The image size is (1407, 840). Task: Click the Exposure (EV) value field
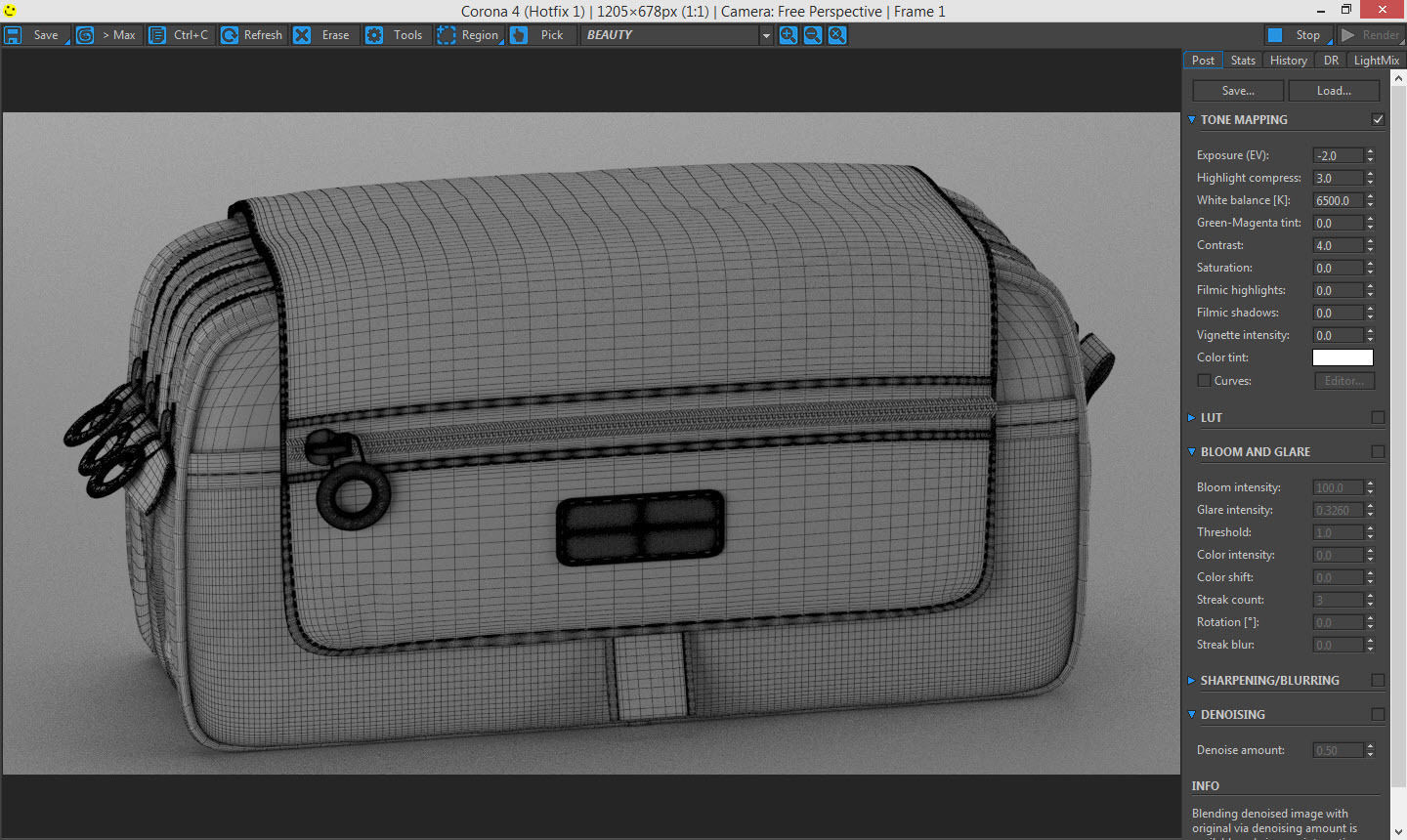(x=1338, y=155)
